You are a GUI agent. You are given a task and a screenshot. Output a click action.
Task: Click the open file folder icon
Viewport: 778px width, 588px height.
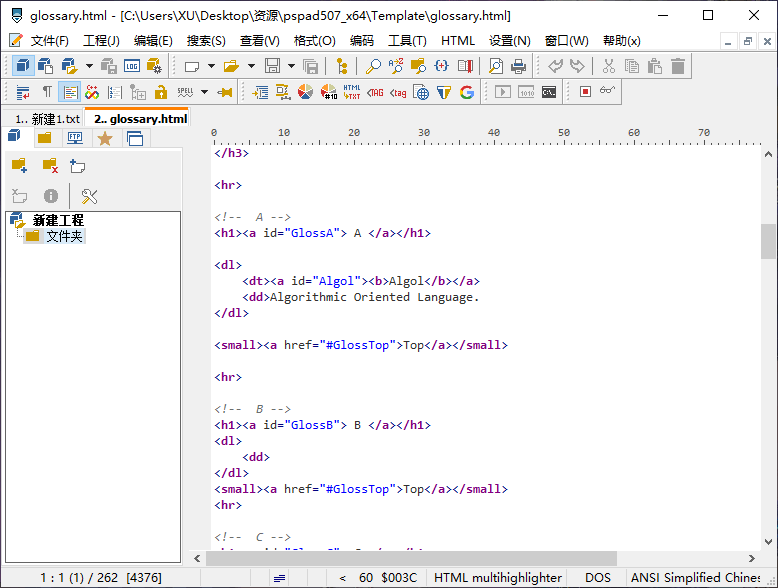(x=232, y=65)
